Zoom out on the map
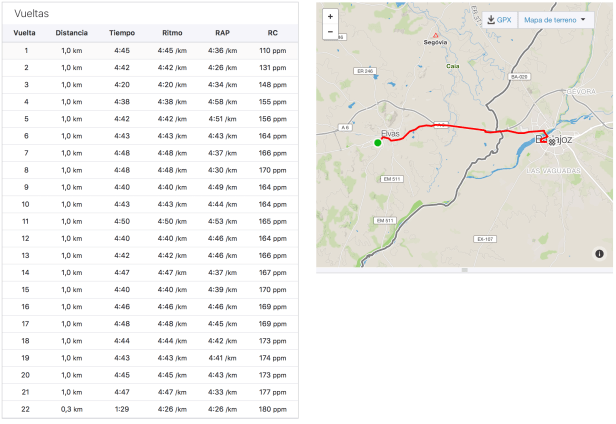Image resolution: width=616 pixels, height=424 pixels. pos(330,32)
